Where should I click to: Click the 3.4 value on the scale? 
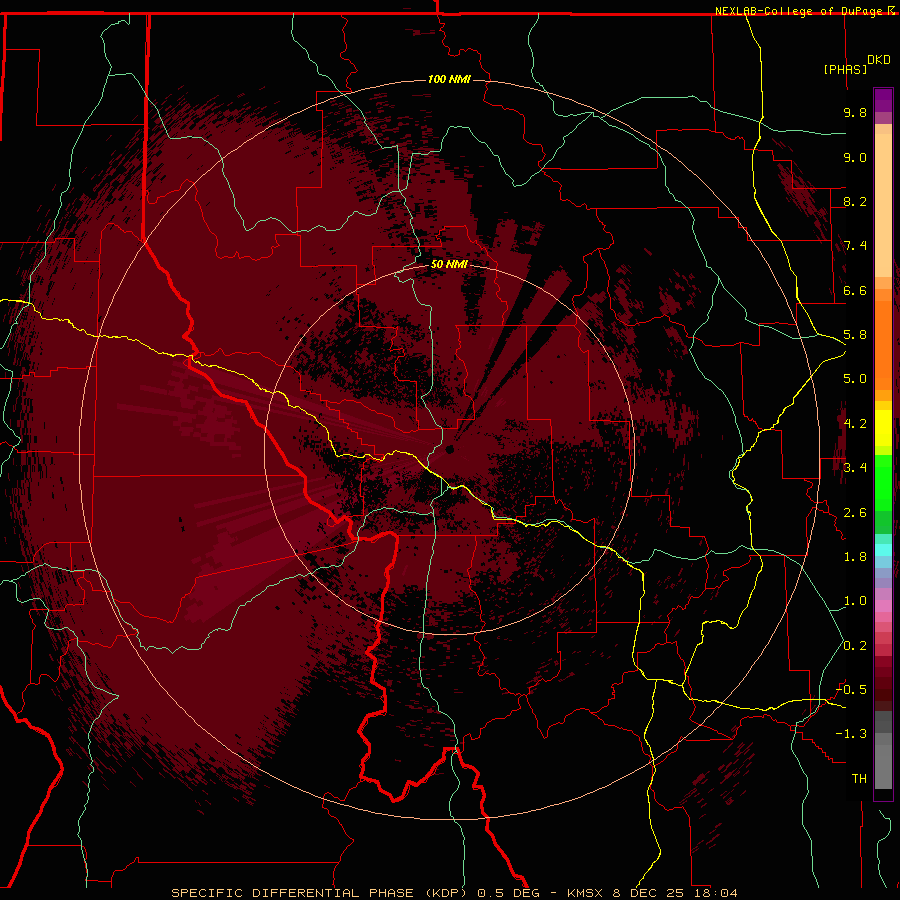(x=855, y=468)
